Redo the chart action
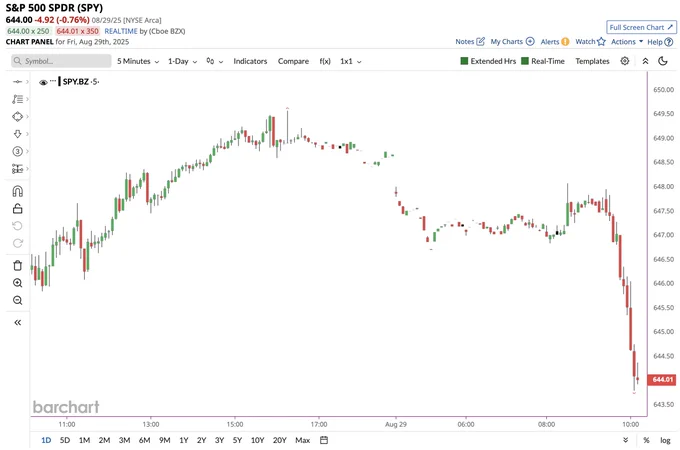This screenshot has height=450, width=680. (17, 243)
